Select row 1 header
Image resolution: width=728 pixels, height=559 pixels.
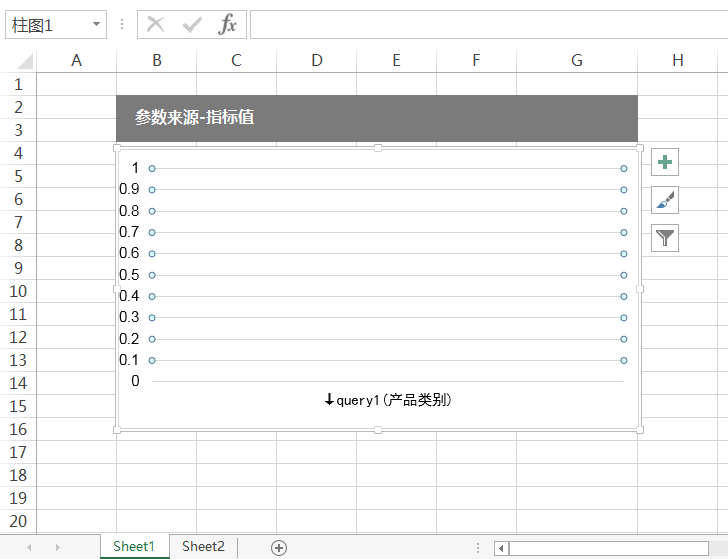tap(18, 84)
